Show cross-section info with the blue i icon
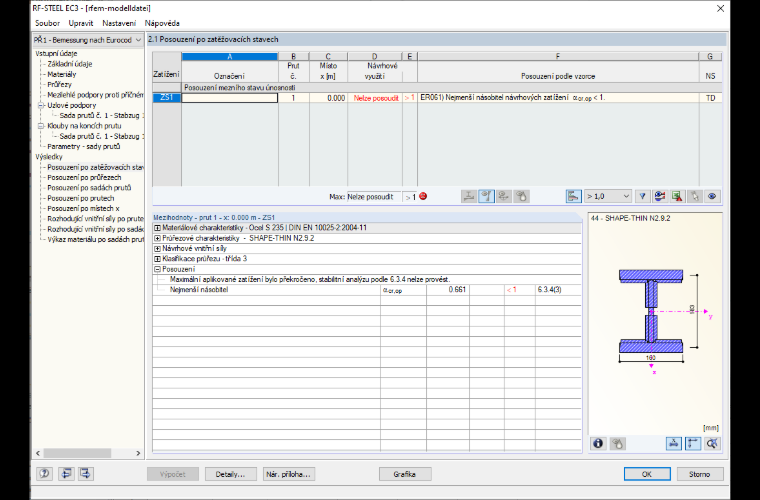 (x=598, y=443)
